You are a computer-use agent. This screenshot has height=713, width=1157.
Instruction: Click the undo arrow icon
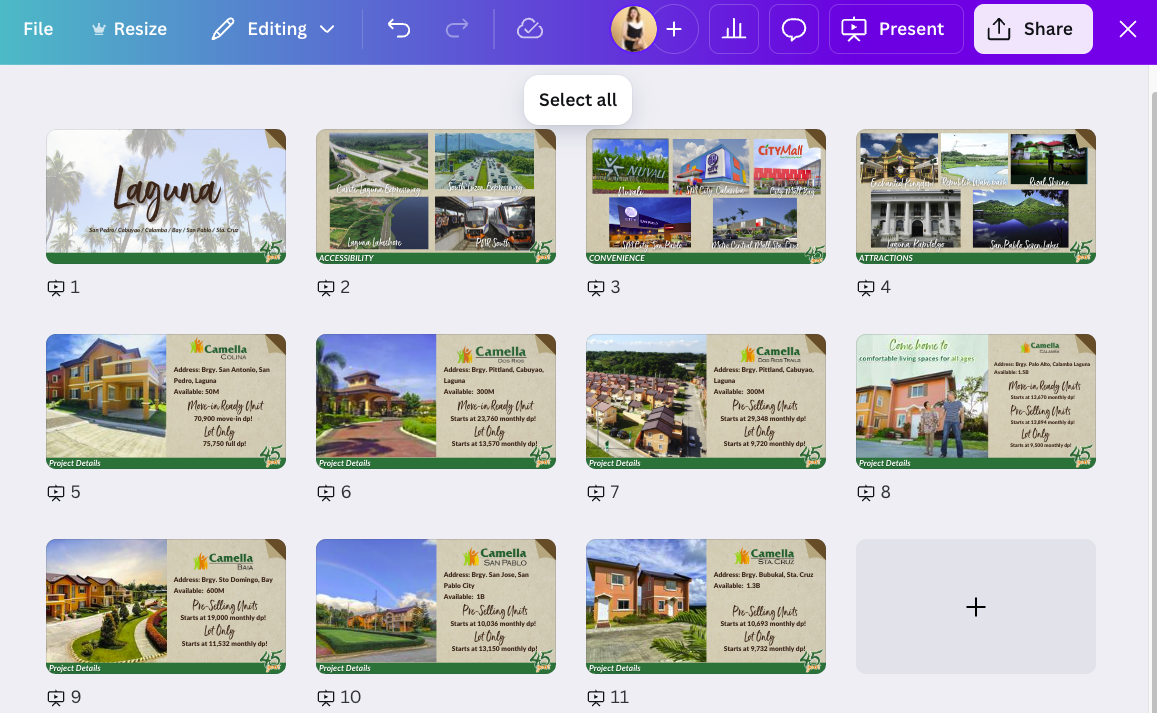point(398,29)
